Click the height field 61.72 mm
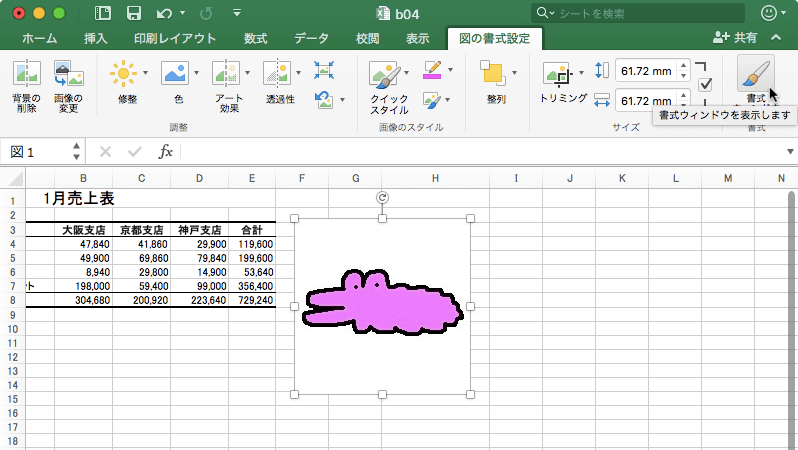The height and width of the screenshot is (450, 798). [646, 71]
